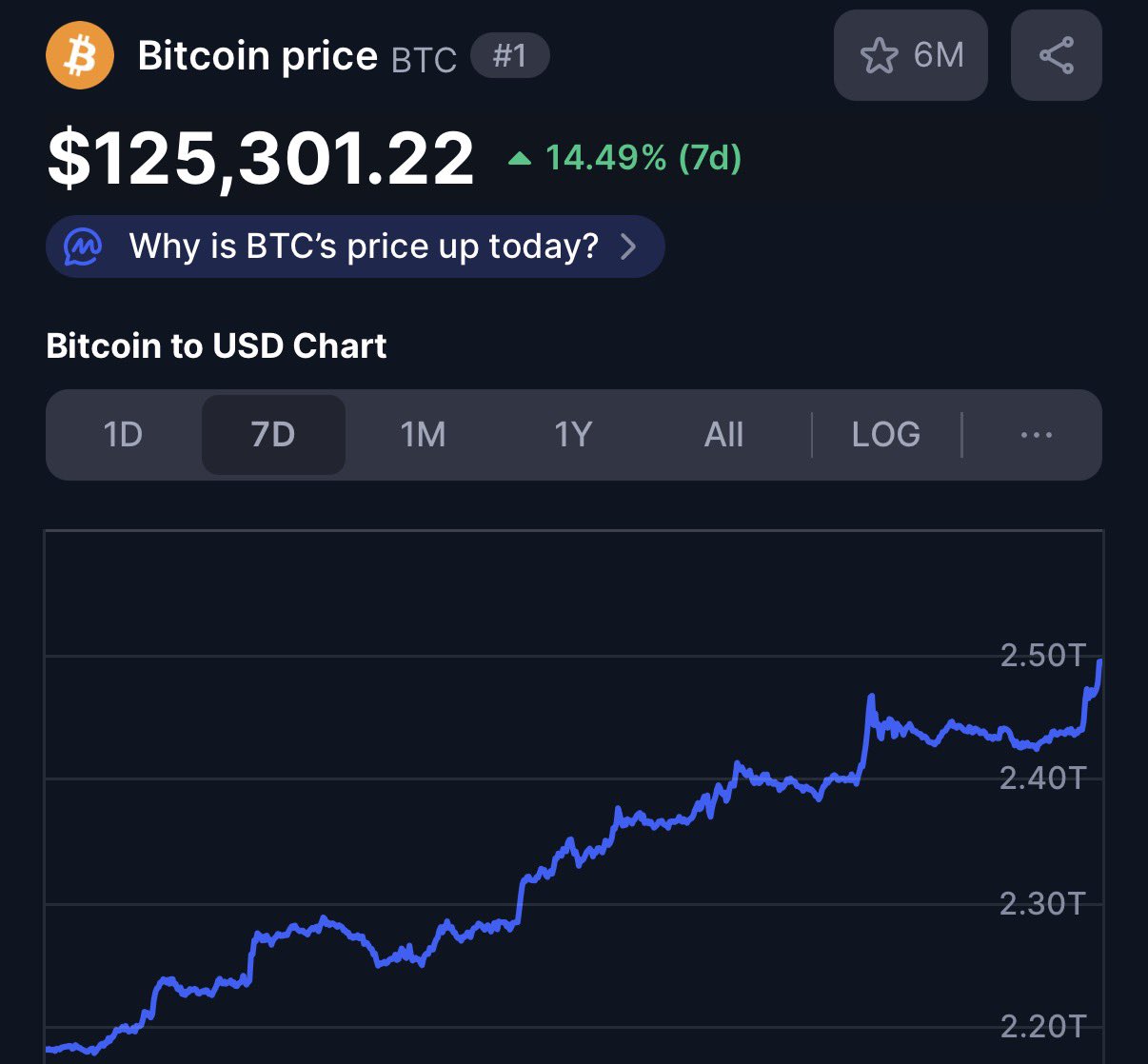
Task: Click the 2.50T axis label
Action: point(1042,655)
